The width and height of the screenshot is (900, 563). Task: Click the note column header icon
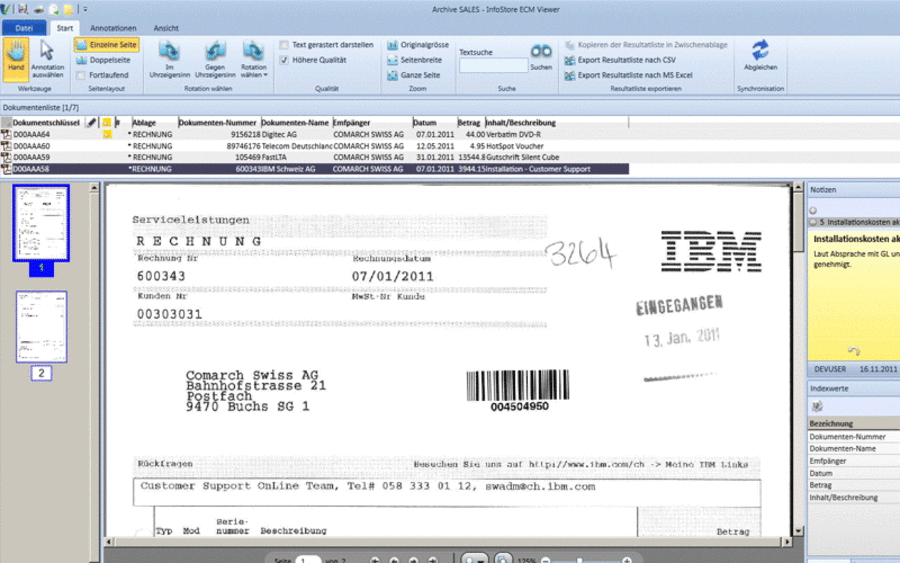pos(107,123)
